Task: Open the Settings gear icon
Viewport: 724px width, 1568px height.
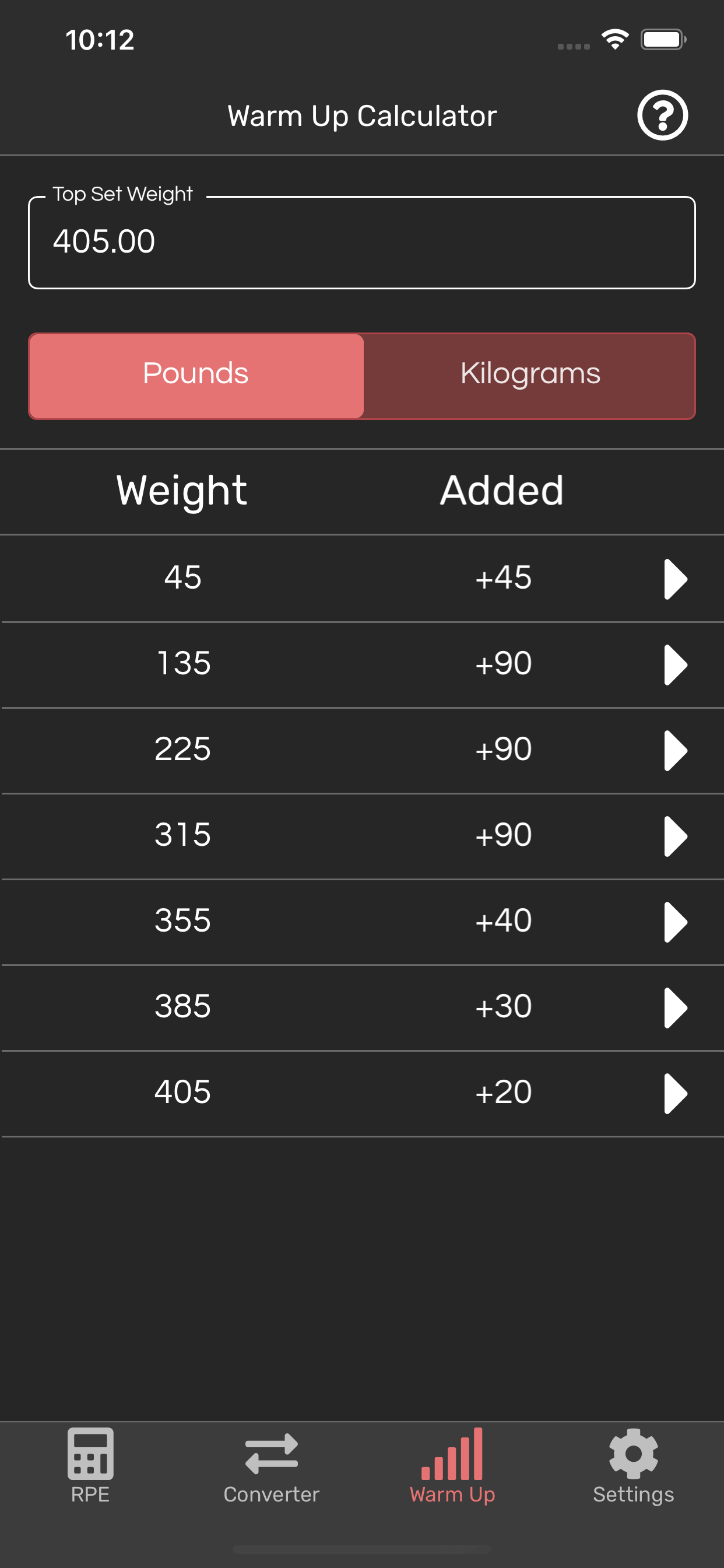Action: tap(633, 1454)
